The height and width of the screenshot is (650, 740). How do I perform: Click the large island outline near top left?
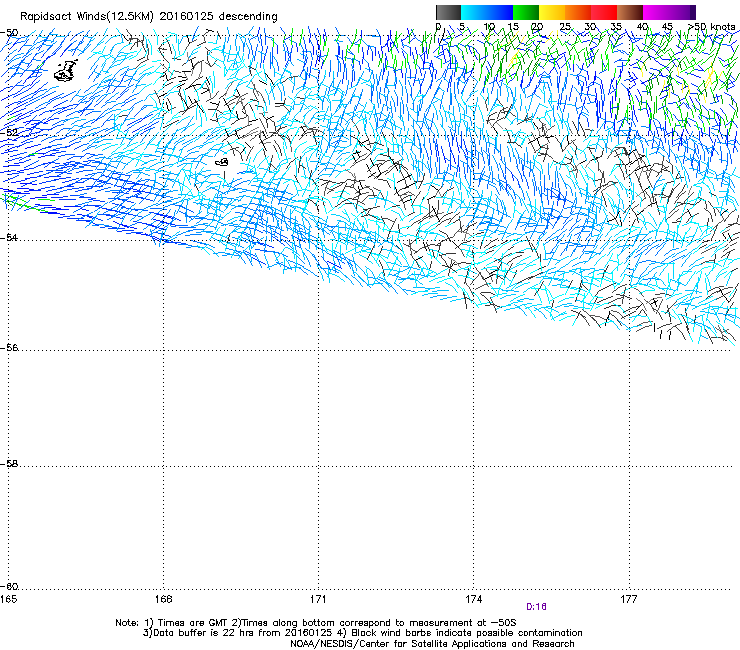point(66,70)
